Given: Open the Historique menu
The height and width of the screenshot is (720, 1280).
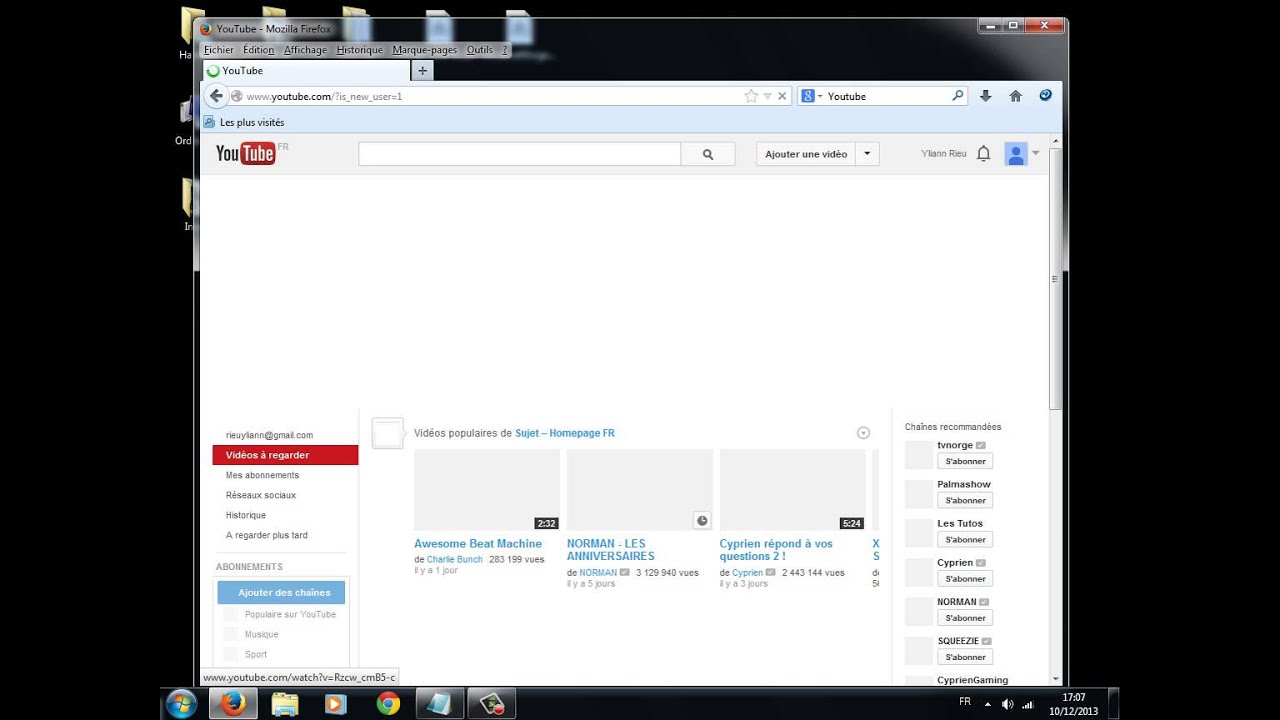Looking at the screenshot, I should pos(360,50).
